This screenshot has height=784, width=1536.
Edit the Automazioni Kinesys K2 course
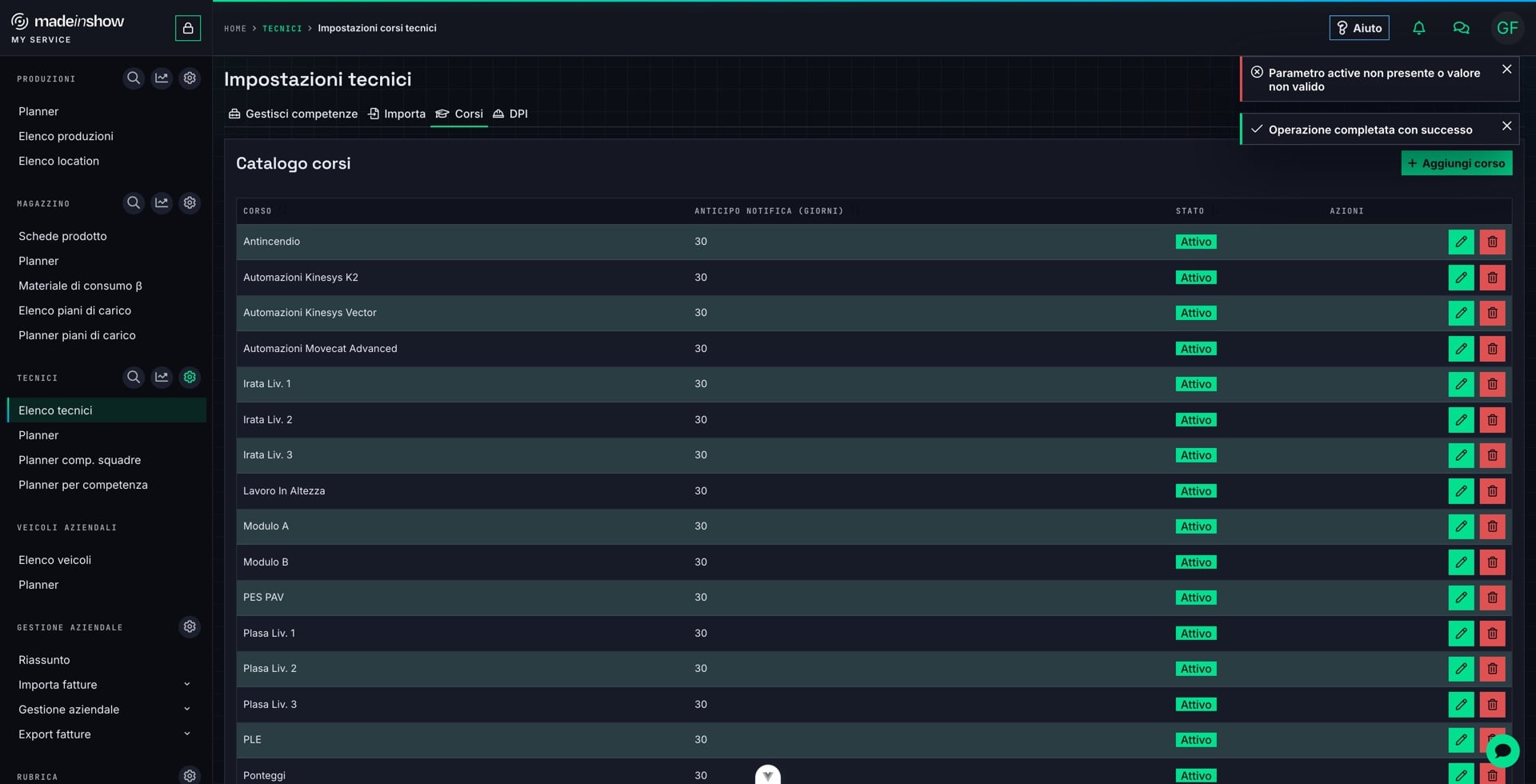(x=1461, y=278)
